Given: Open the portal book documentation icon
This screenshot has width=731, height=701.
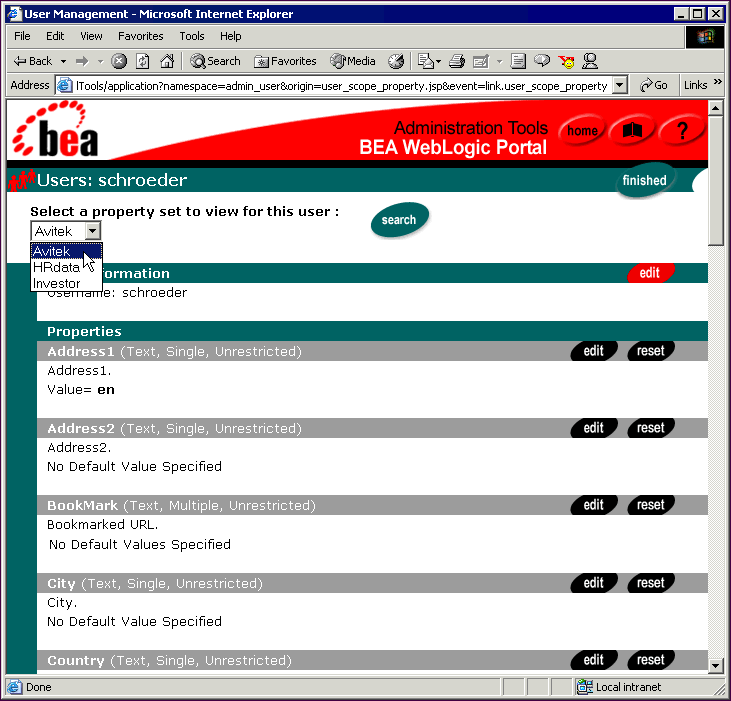Looking at the screenshot, I should point(633,131).
